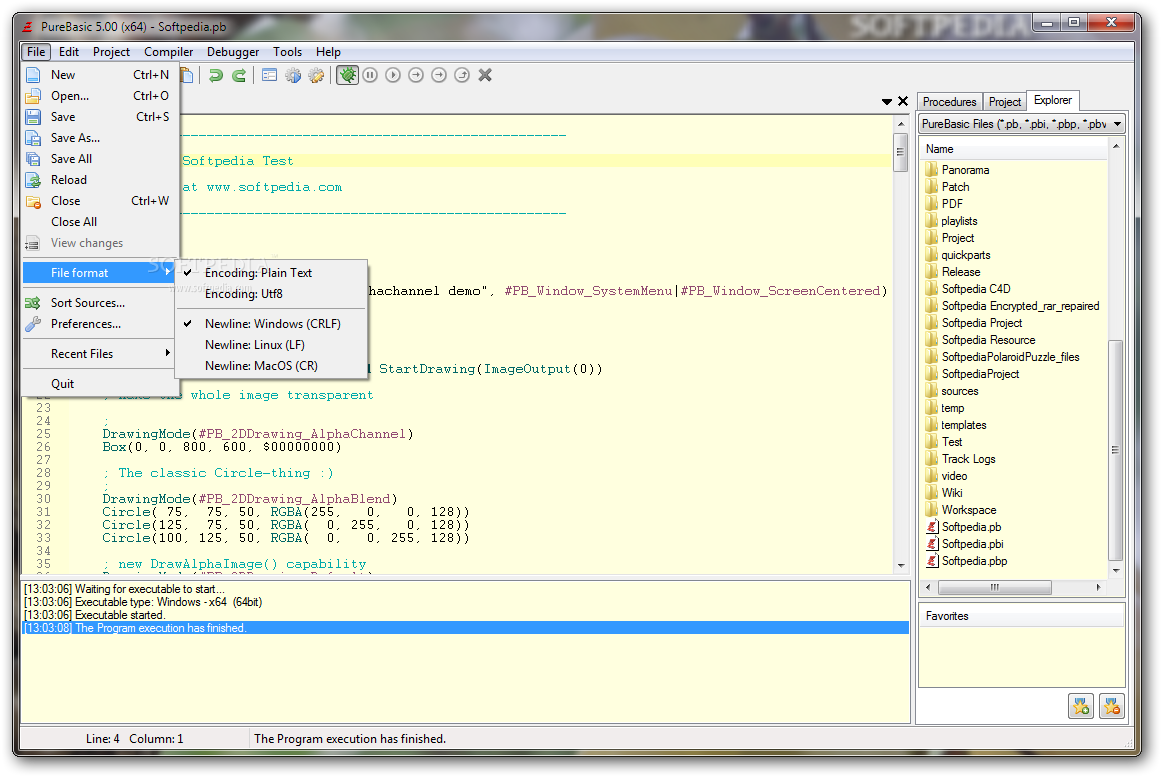Open the Project menu
The width and height of the screenshot is (1162, 777).
(x=111, y=52)
